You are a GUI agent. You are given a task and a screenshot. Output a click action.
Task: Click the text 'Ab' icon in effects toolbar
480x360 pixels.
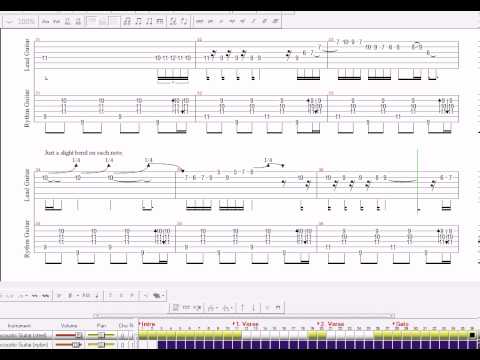[86, 295]
